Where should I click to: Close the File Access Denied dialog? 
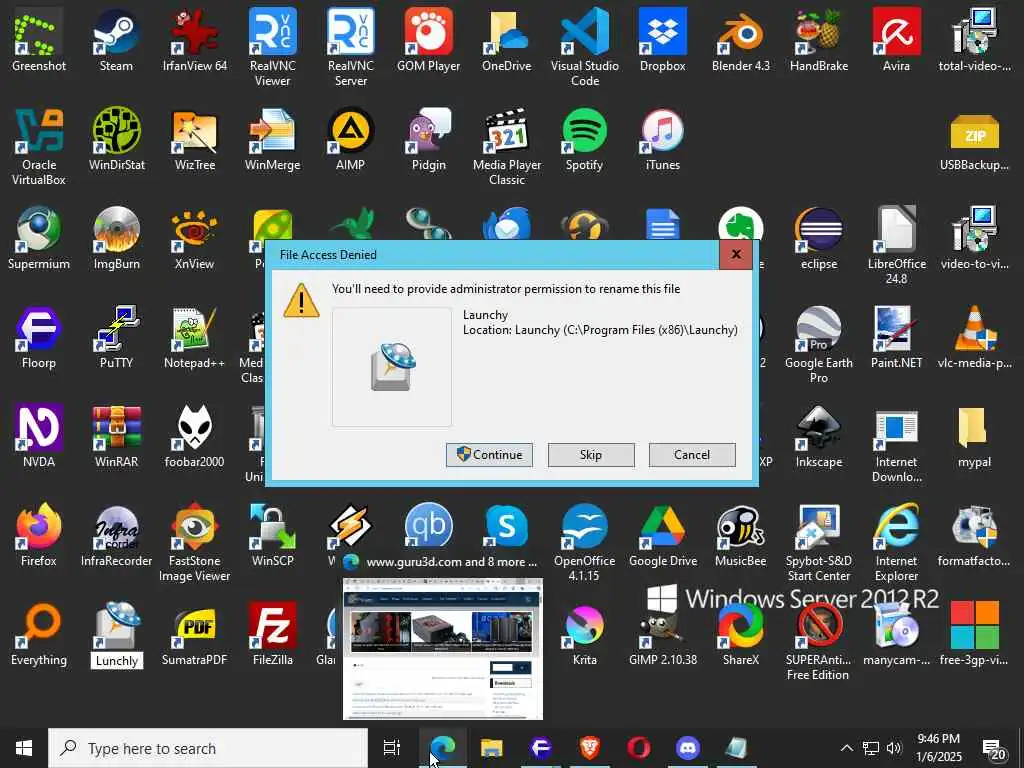click(x=735, y=255)
